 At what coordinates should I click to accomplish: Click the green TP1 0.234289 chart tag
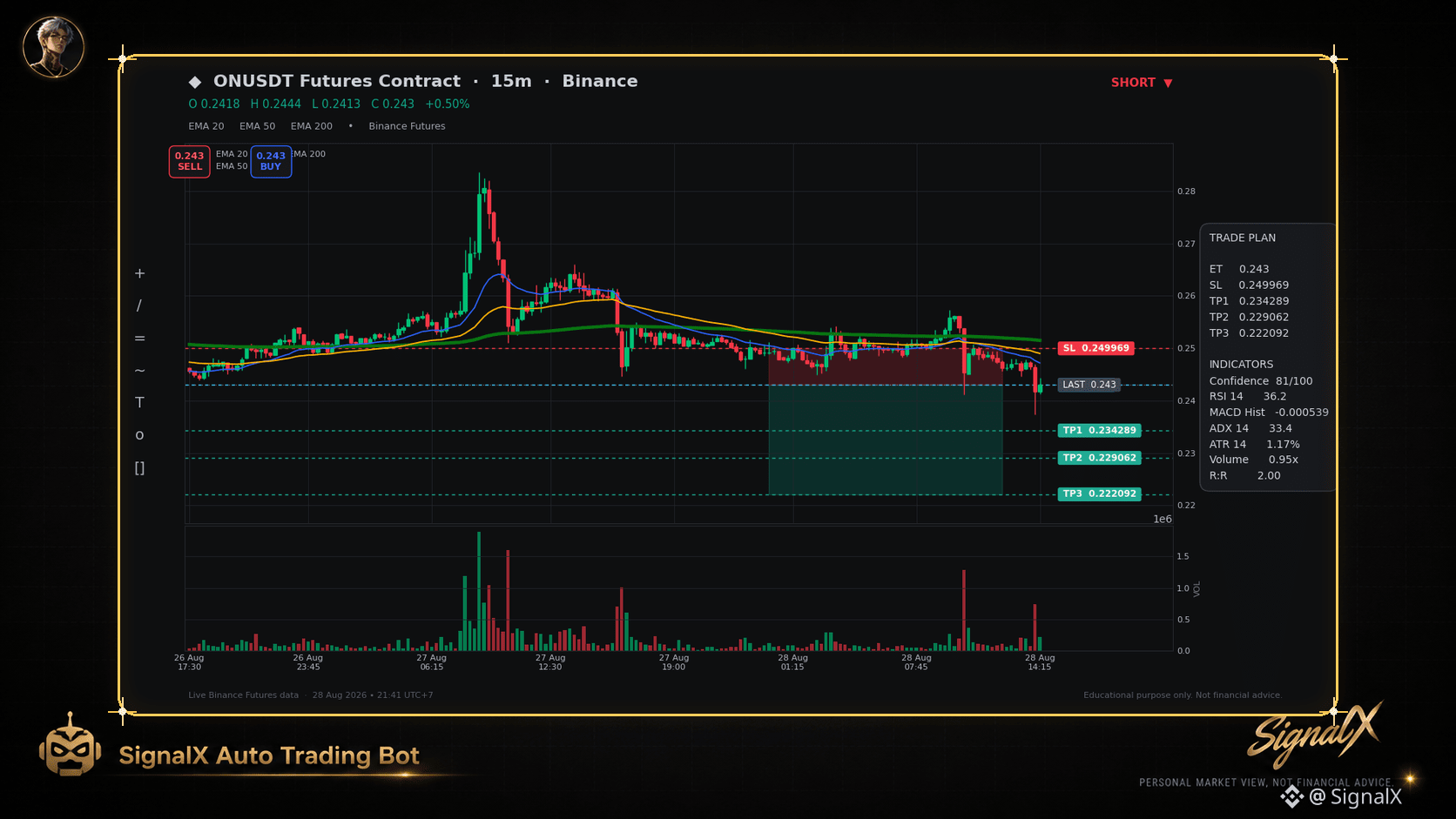(x=1099, y=431)
